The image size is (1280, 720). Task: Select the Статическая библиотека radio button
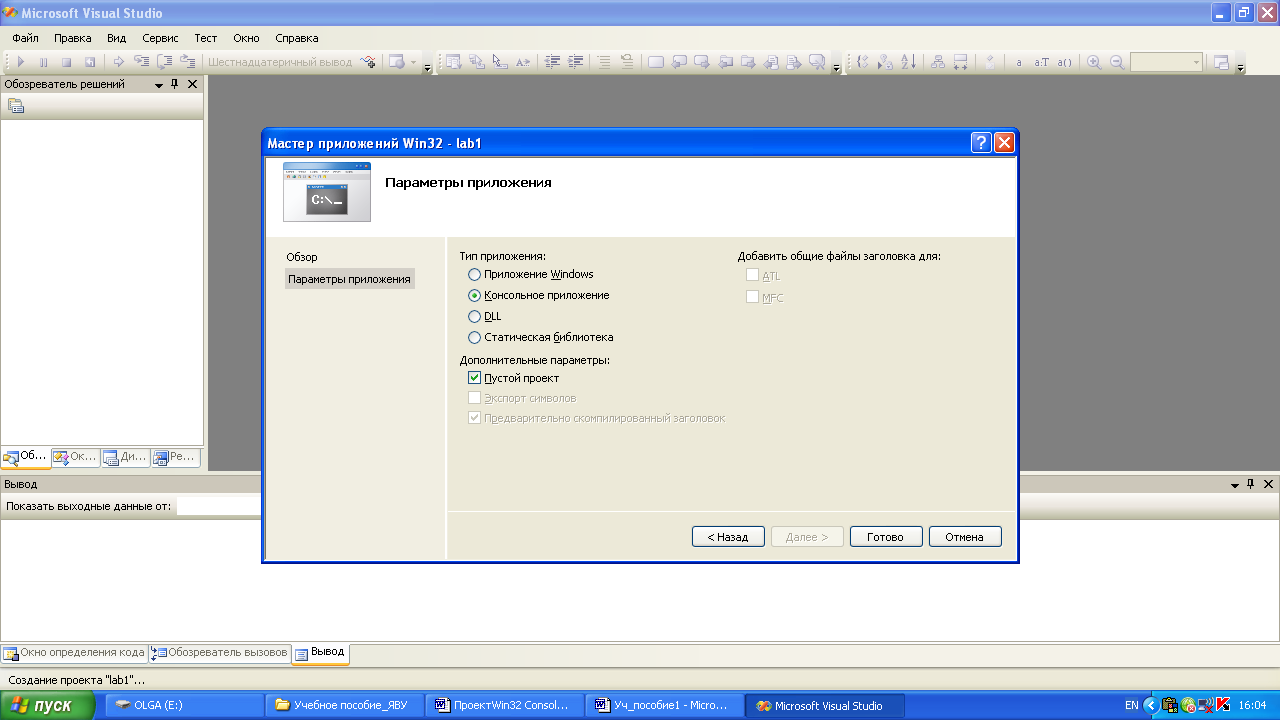click(x=474, y=337)
